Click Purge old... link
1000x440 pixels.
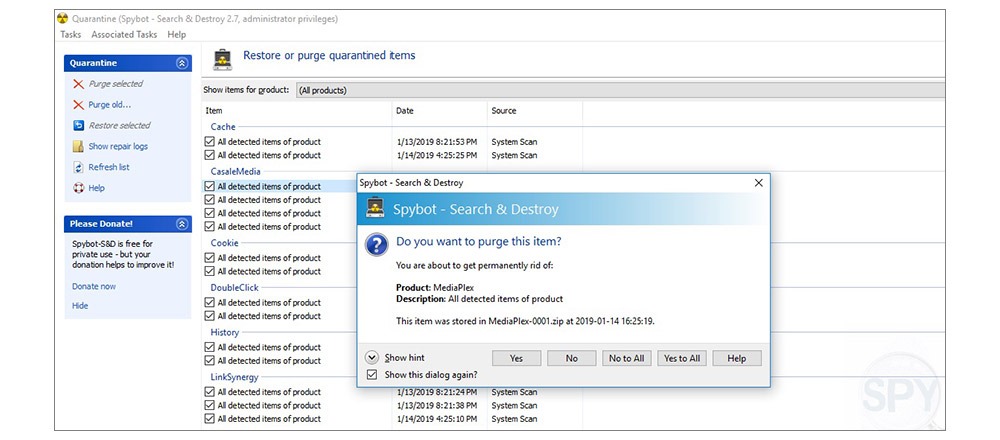110,105
